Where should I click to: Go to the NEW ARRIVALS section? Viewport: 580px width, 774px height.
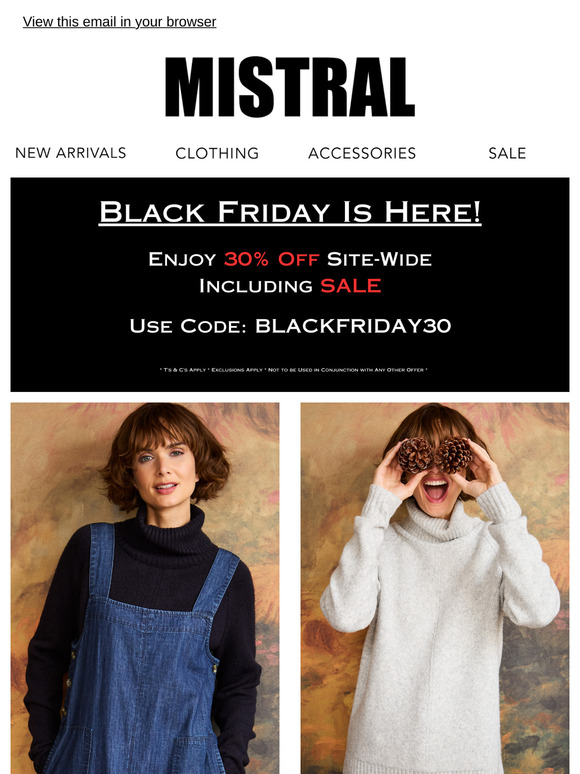click(71, 153)
